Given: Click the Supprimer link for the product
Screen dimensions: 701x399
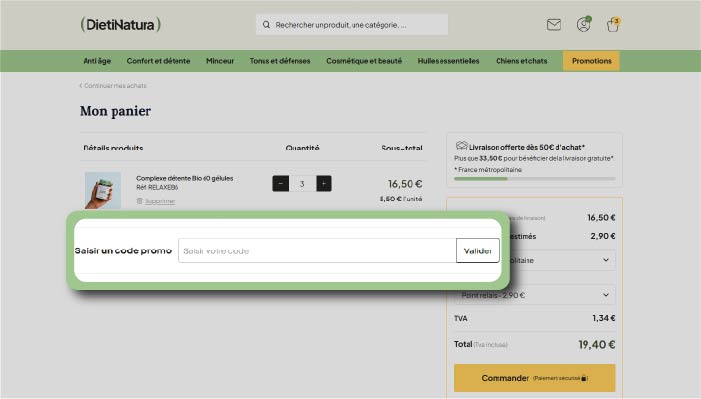Looking at the screenshot, I should click(x=160, y=201).
